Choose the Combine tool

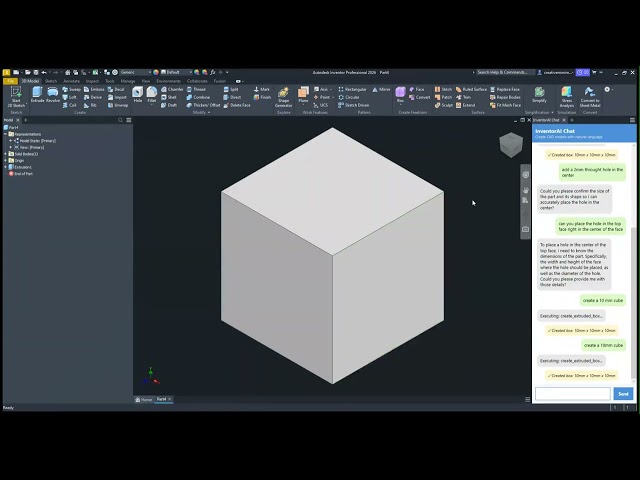tap(198, 97)
